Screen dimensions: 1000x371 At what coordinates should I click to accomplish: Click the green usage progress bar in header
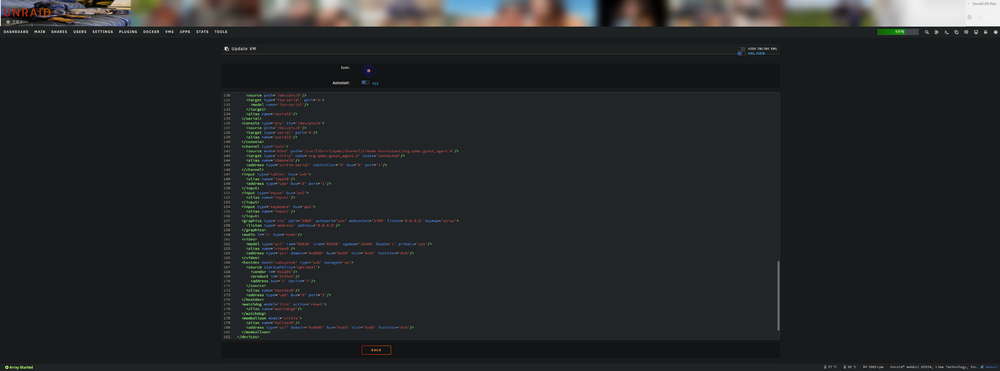898,32
